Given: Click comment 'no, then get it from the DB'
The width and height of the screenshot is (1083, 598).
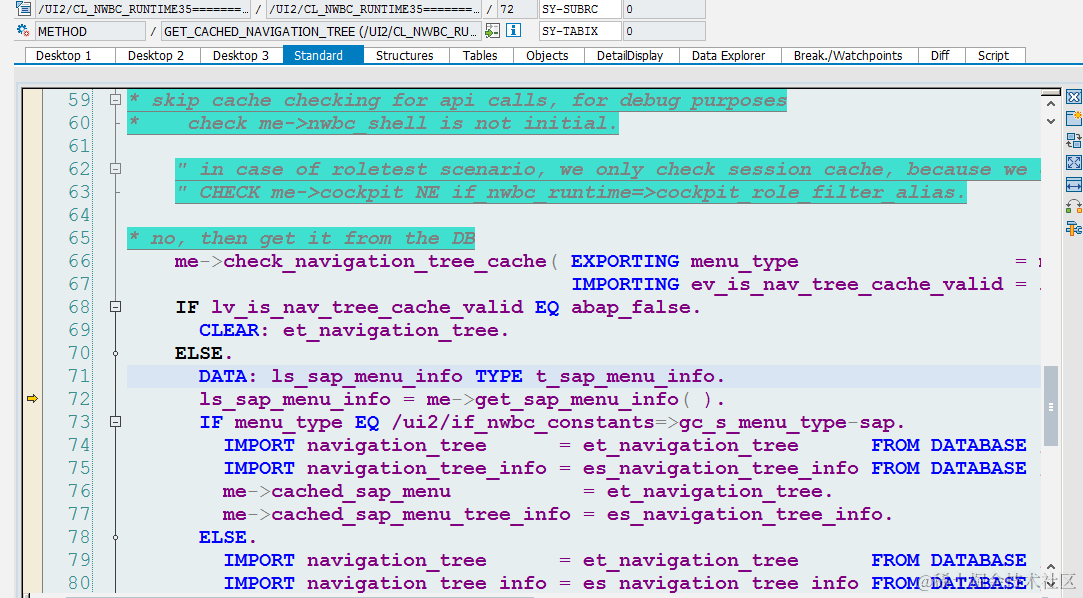Looking at the screenshot, I should click(x=313, y=238).
